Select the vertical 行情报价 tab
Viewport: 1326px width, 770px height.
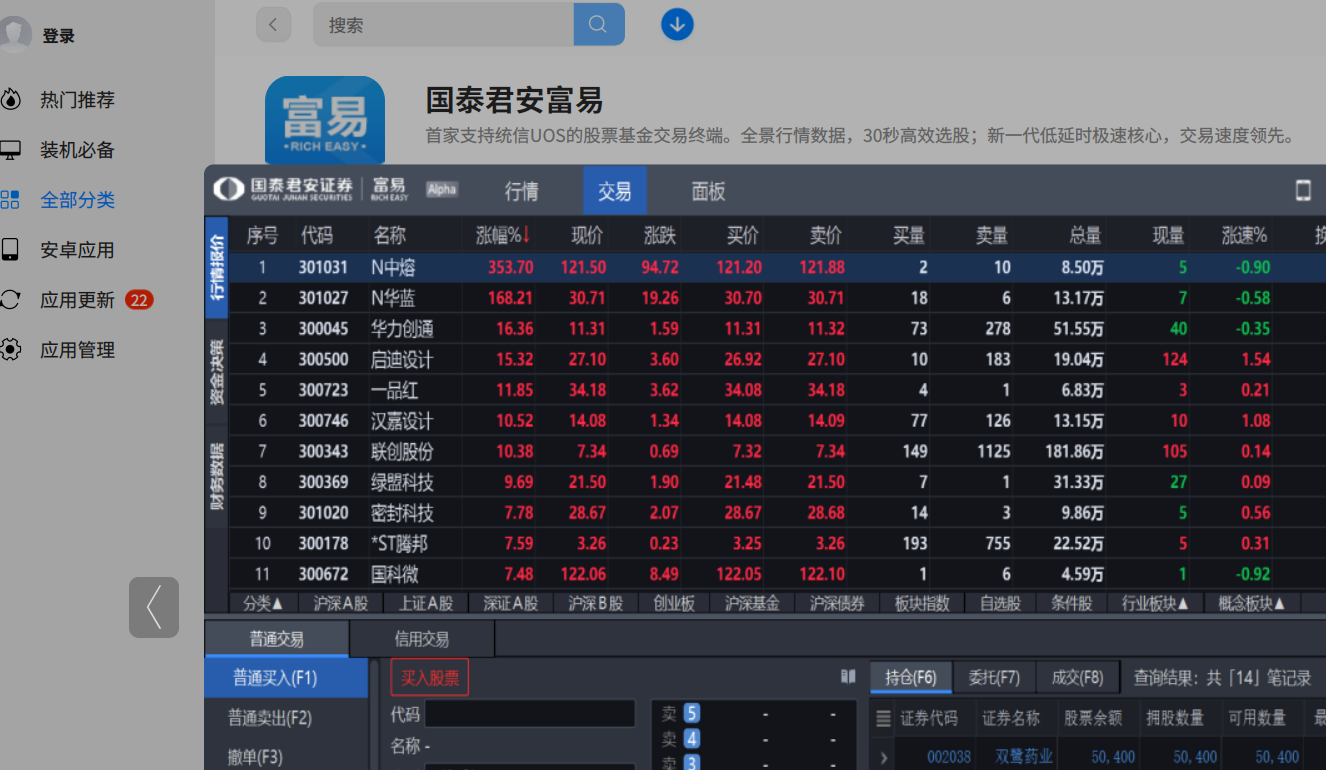(x=217, y=268)
